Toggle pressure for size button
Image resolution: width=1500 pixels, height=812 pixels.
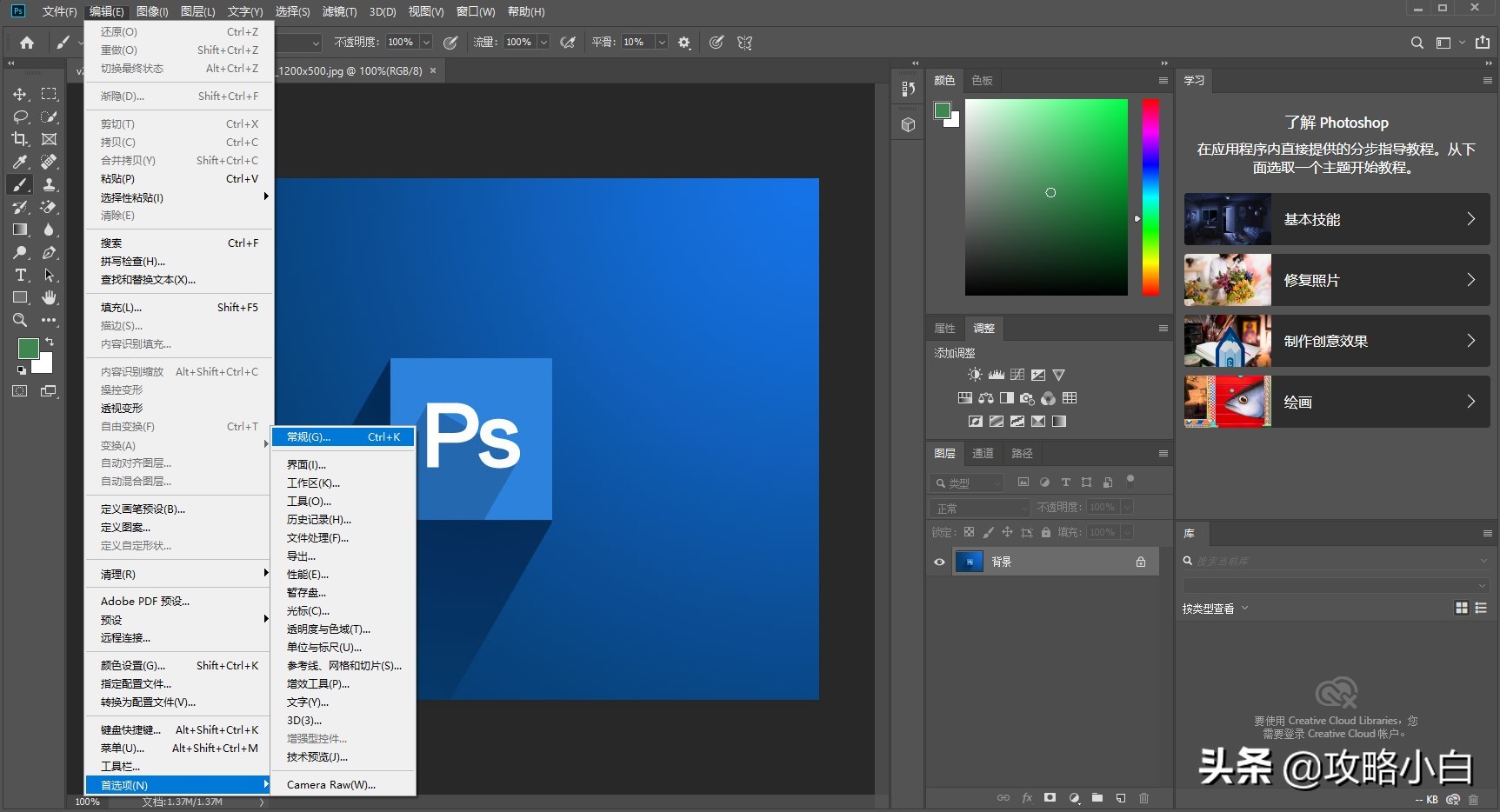pos(716,42)
